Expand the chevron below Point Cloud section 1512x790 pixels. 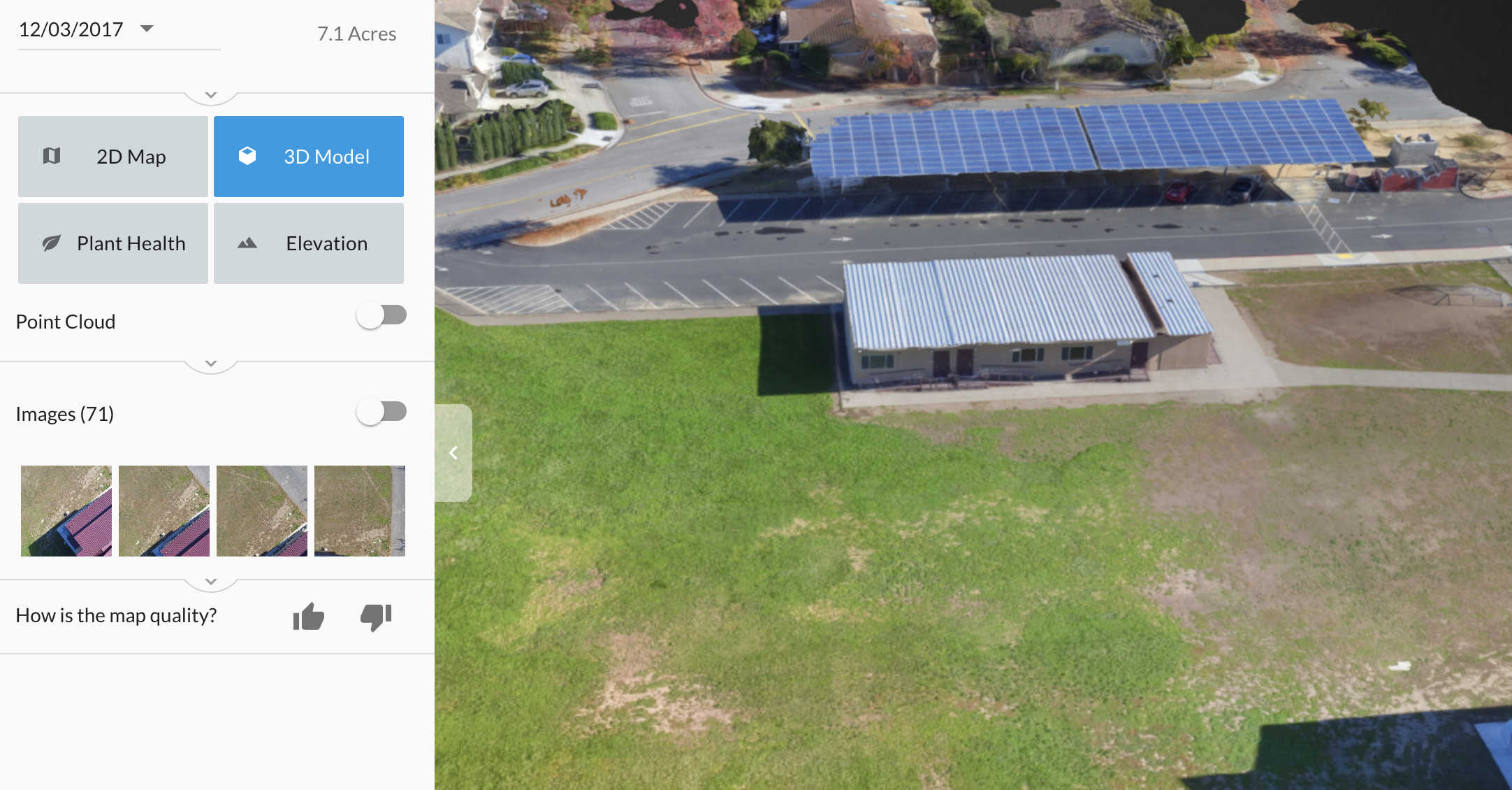(x=211, y=364)
